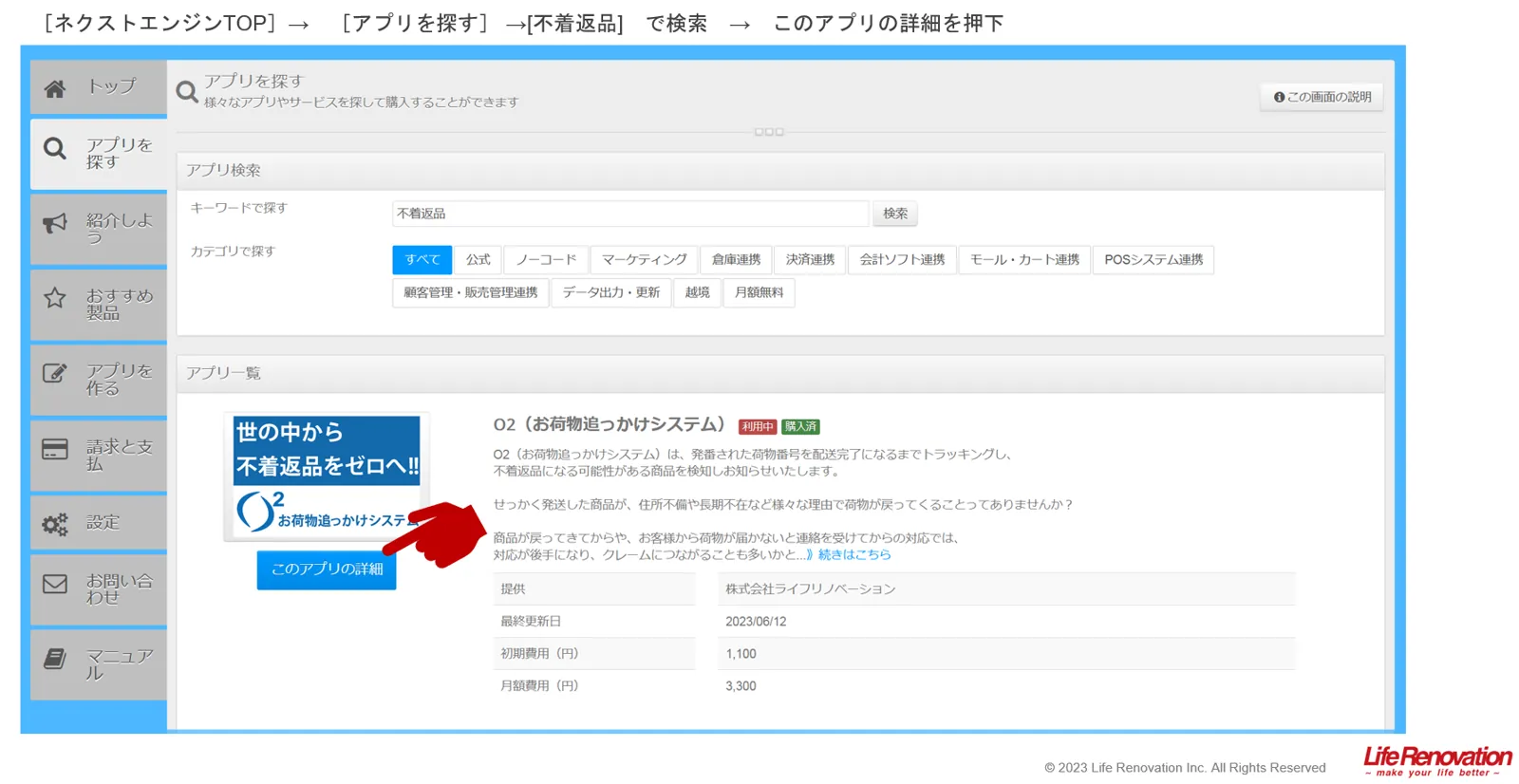Click the book icon for マニュアル

(55, 659)
